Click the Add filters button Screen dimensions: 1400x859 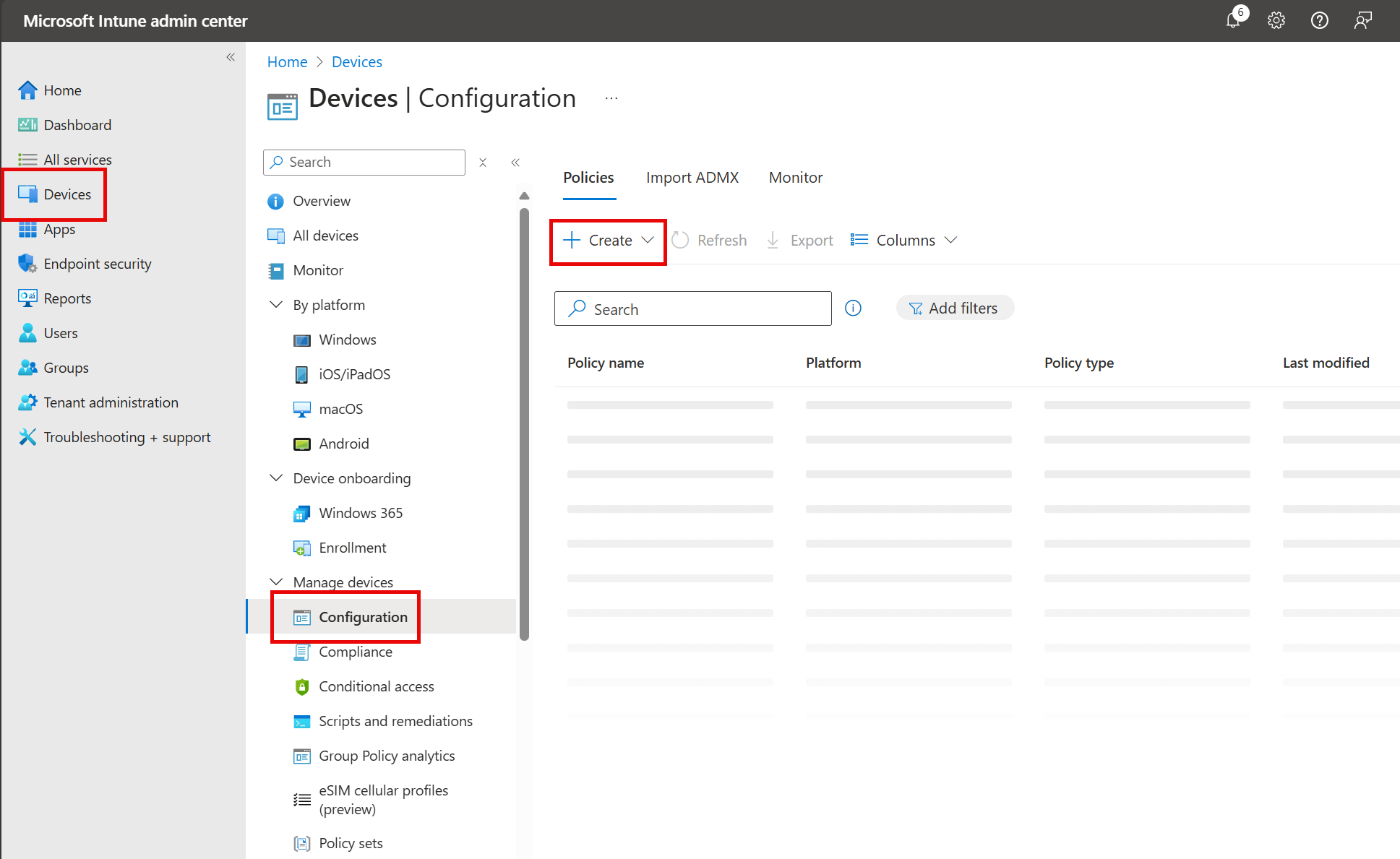point(955,308)
